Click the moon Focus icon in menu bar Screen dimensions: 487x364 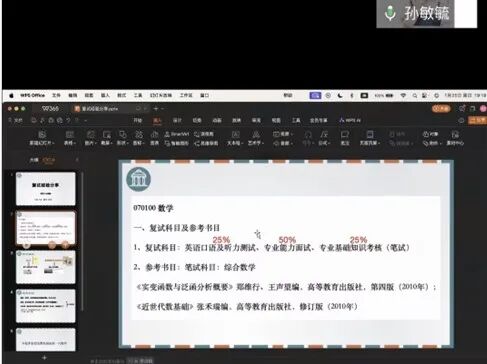click(x=340, y=95)
